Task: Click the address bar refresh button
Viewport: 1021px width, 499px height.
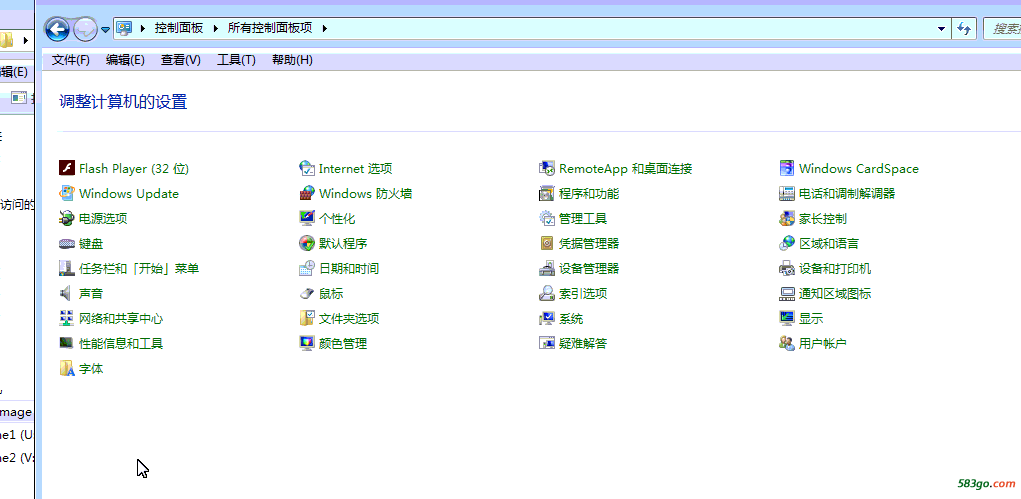Action: pyautogui.click(x=964, y=29)
